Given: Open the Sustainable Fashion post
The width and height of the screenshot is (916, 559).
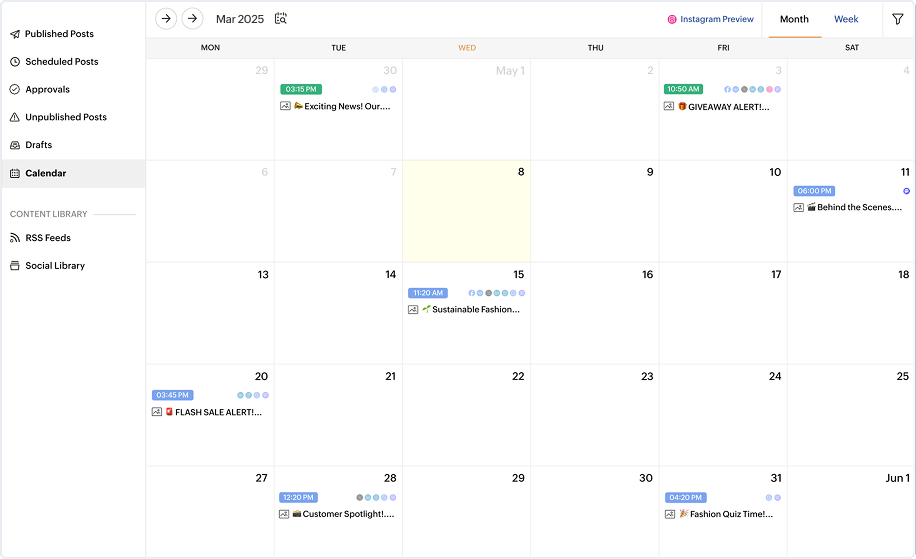Looking at the screenshot, I should pyautogui.click(x=471, y=310).
